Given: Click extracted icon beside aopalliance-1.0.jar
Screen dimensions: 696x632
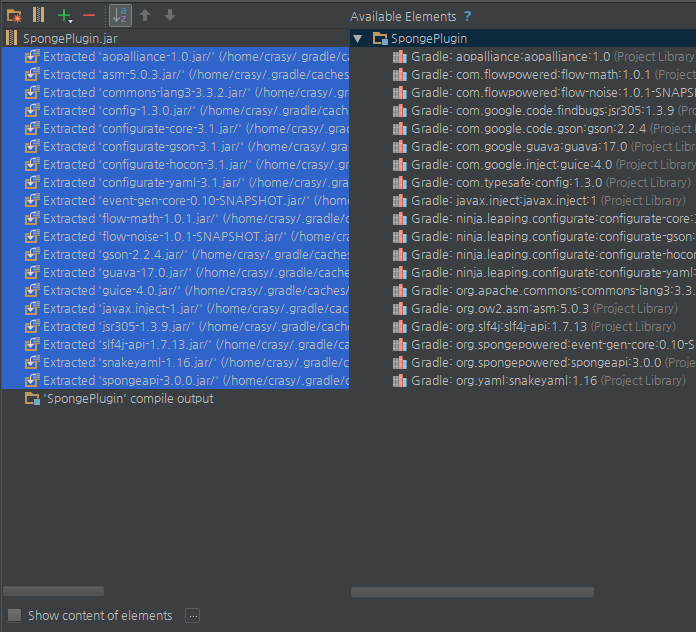Looking at the screenshot, I should 32,56.
